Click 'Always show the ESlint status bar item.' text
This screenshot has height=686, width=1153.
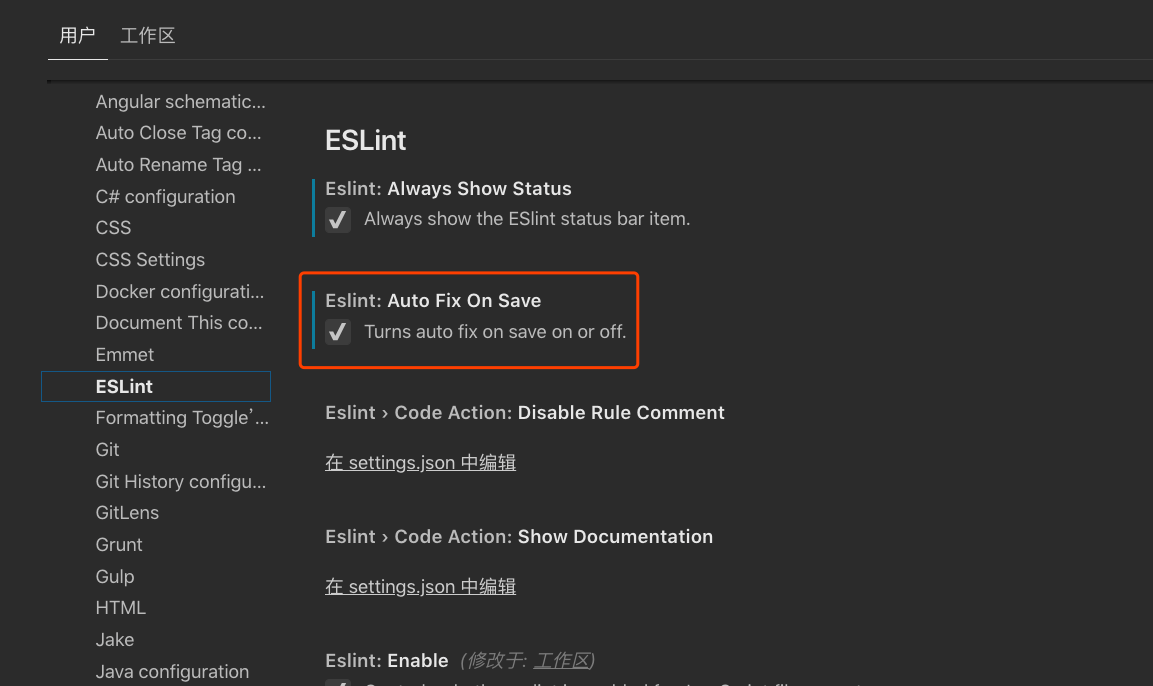pyautogui.click(x=527, y=219)
